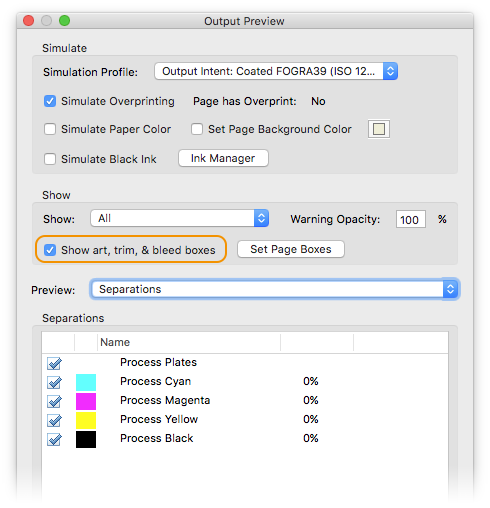Click the Process Black color swatch
The height and width of the screenshot is (508, 490).
[x=86, y=439]
